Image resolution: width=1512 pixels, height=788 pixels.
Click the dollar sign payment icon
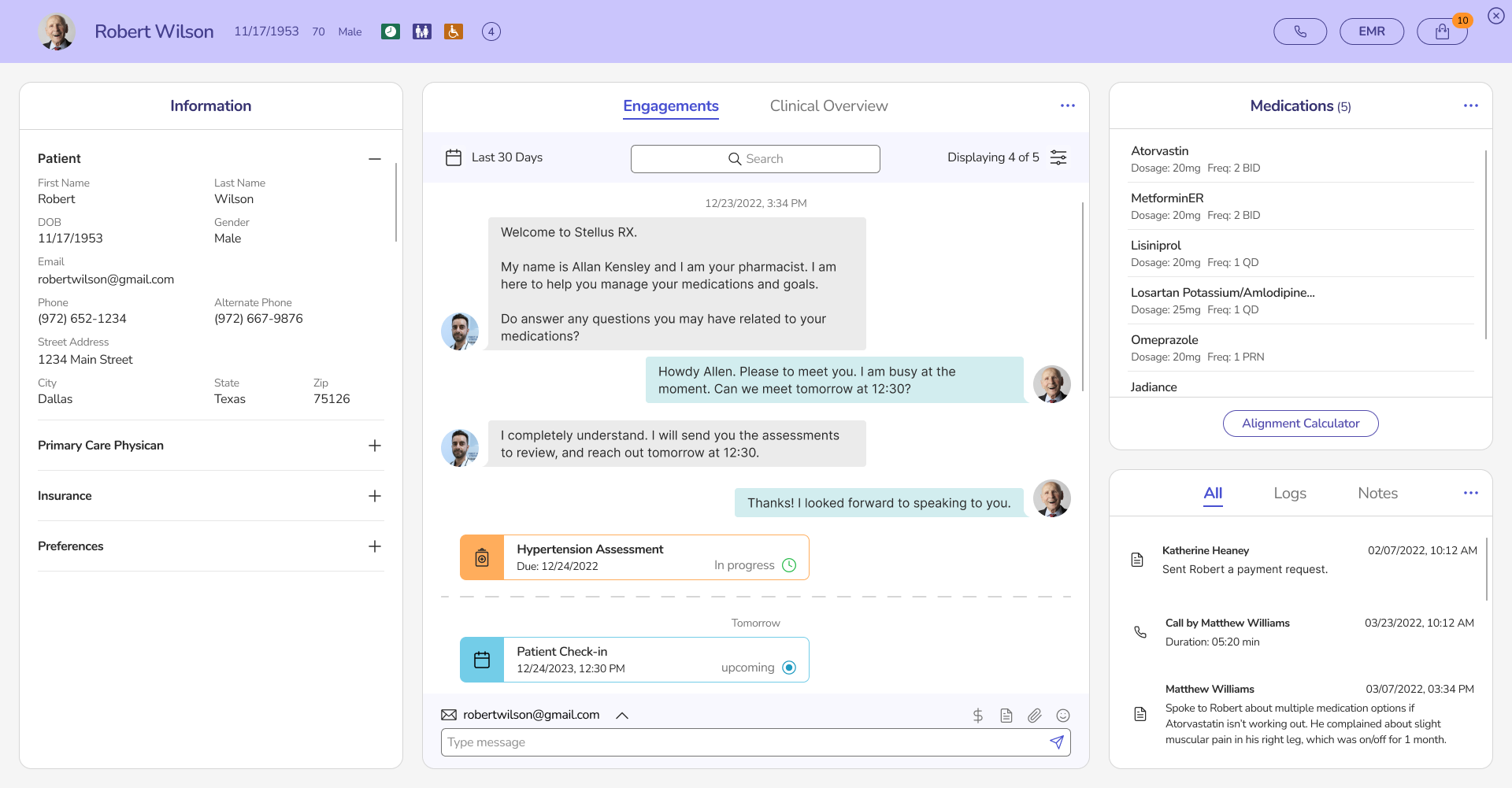click(x=977, y=716)
